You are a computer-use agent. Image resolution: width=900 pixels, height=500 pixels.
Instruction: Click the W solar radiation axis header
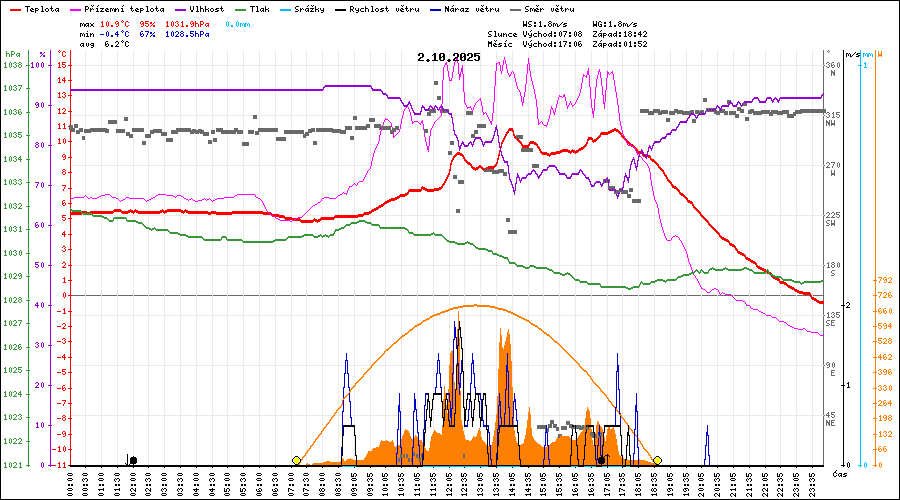pos(878,54)
